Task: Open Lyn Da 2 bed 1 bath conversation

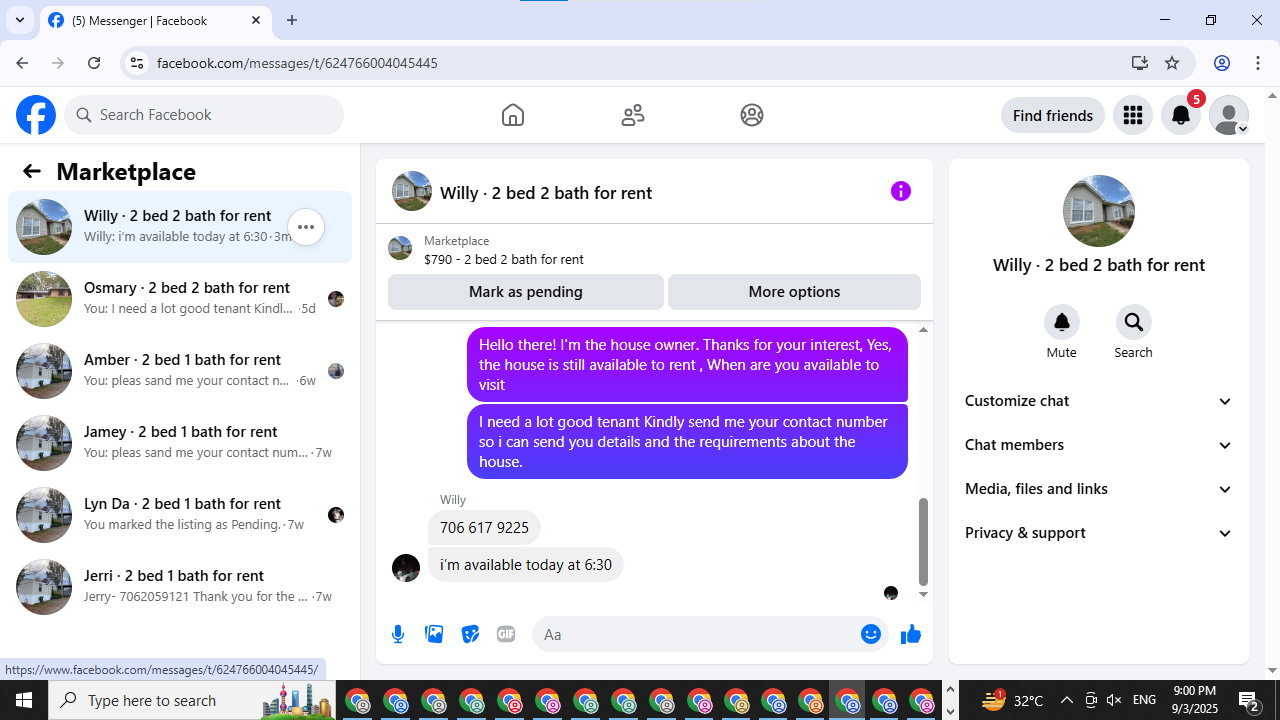Action: tap(180, 515)
